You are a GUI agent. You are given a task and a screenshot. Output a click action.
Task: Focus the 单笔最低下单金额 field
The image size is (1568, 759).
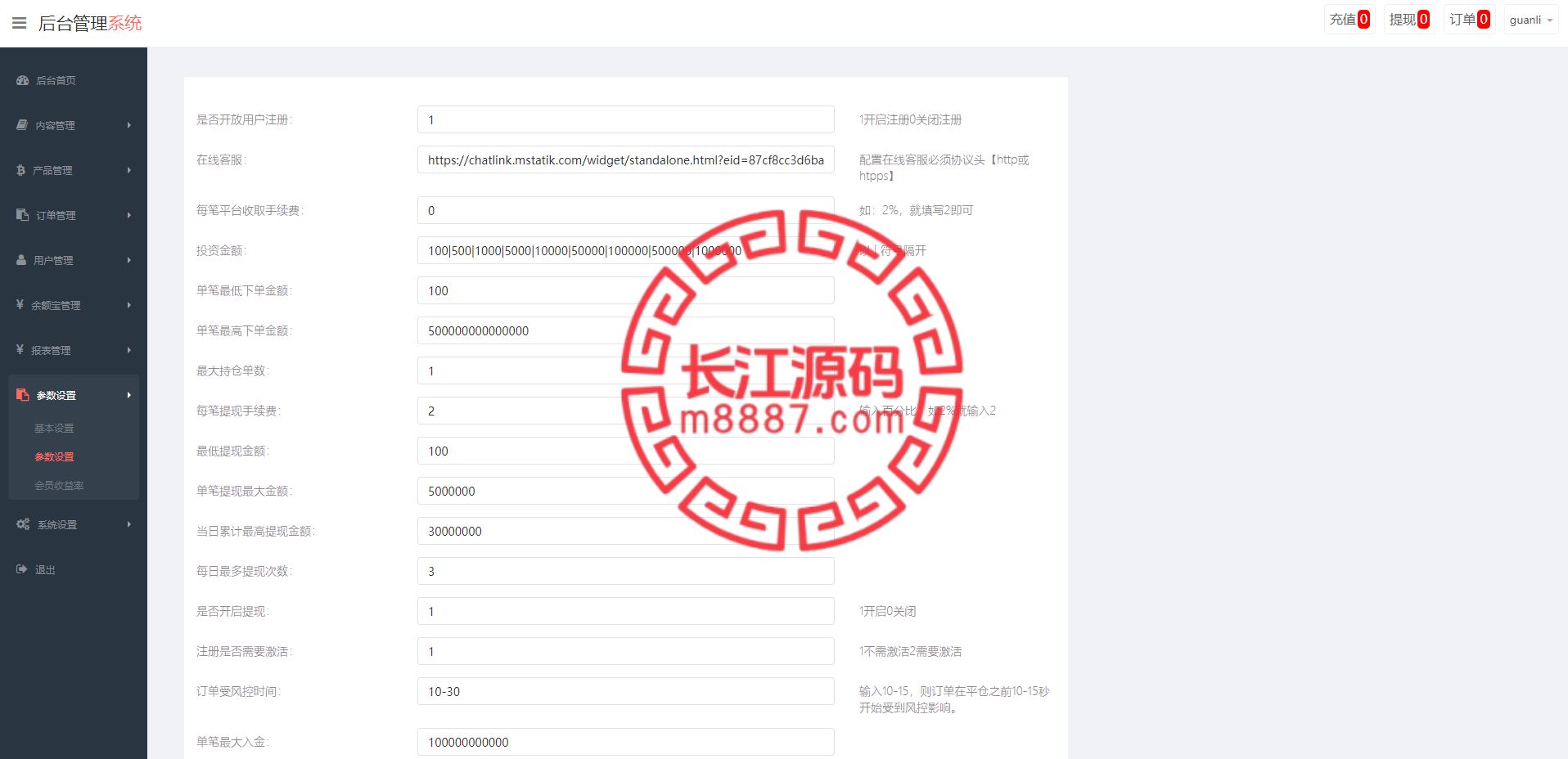626,290
